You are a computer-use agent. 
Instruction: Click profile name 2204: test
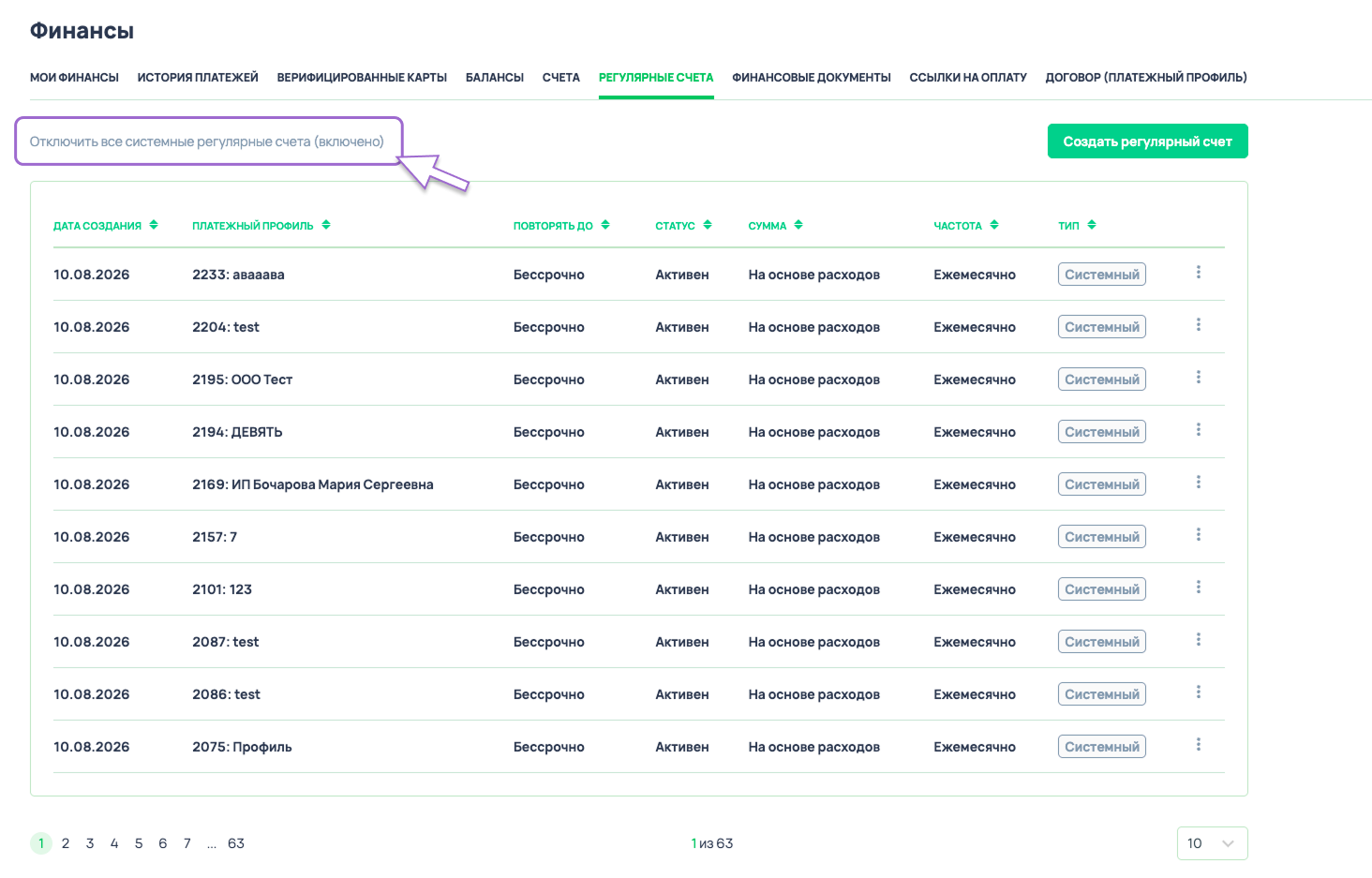226,327
